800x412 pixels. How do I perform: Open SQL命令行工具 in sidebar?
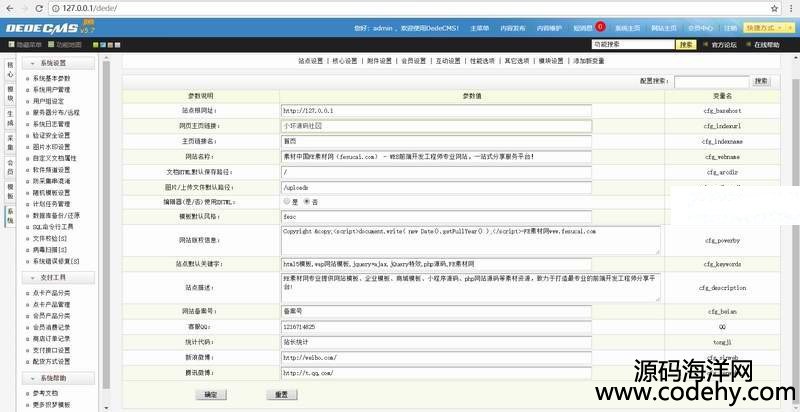(53, 227)
